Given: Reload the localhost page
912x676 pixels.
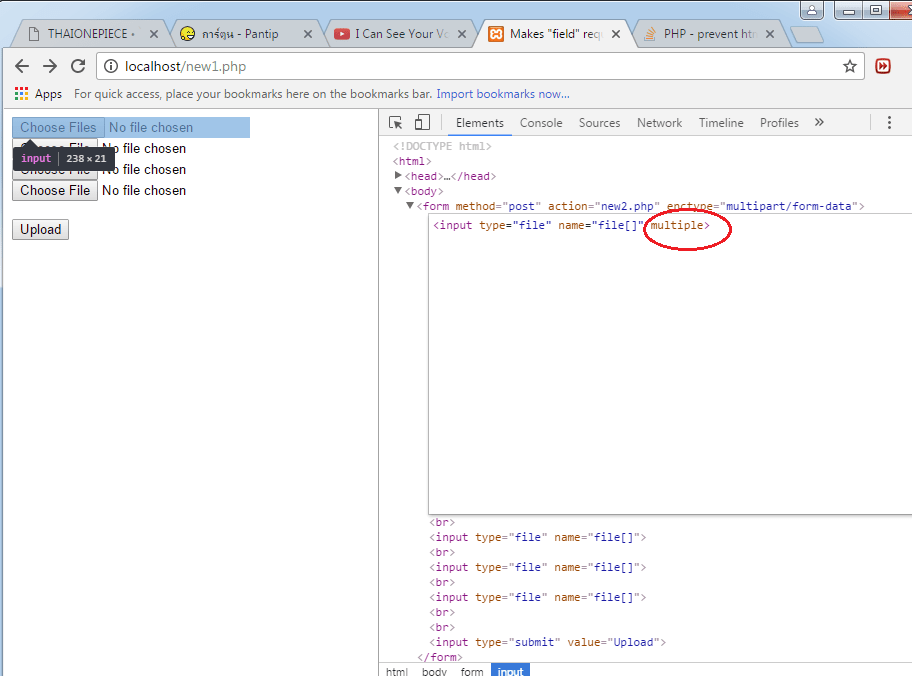Looking at the screenshot, I should click(x=78, y=67).
